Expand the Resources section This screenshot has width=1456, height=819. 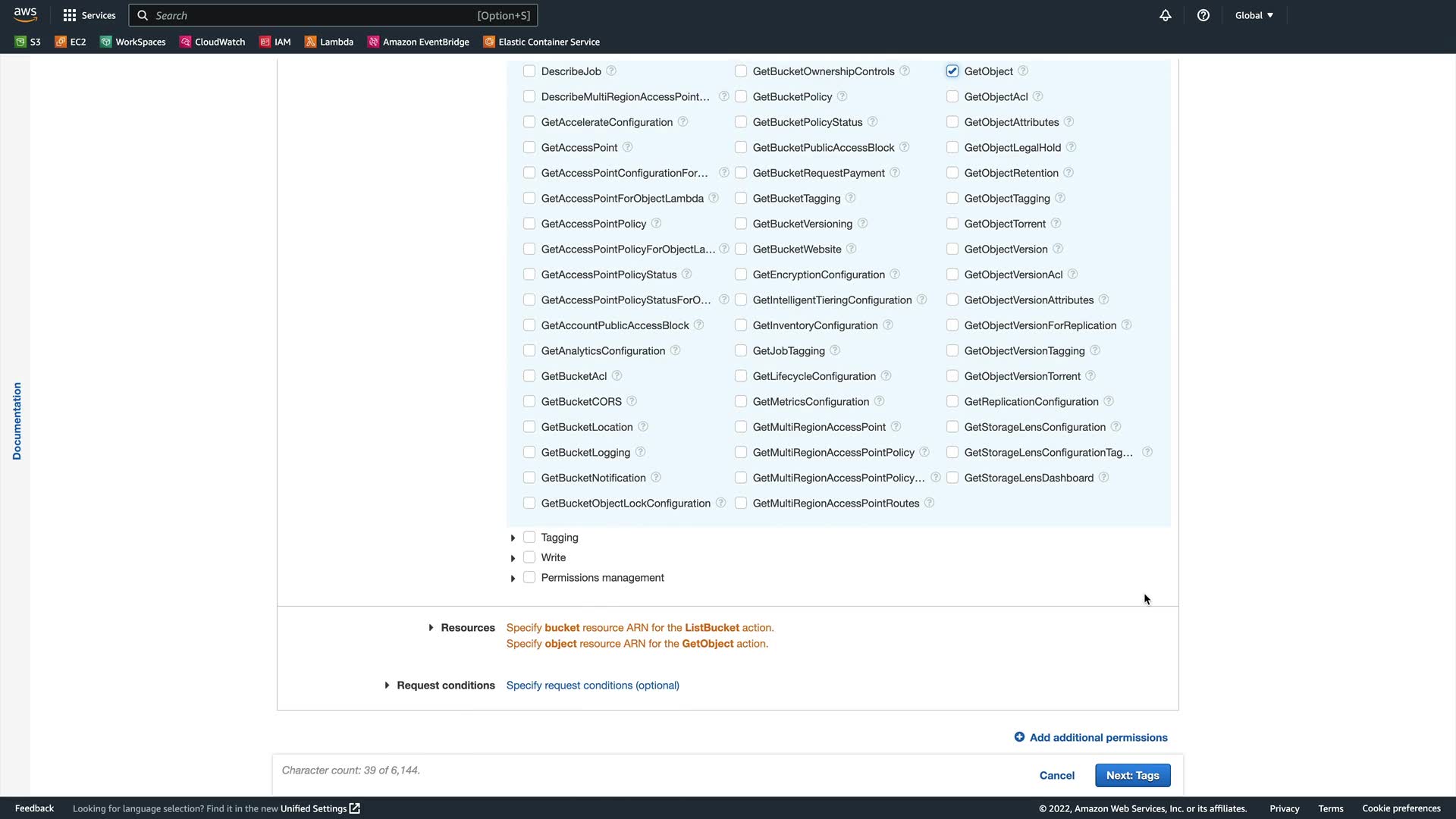pyautogui.click(x=431, y=628)
